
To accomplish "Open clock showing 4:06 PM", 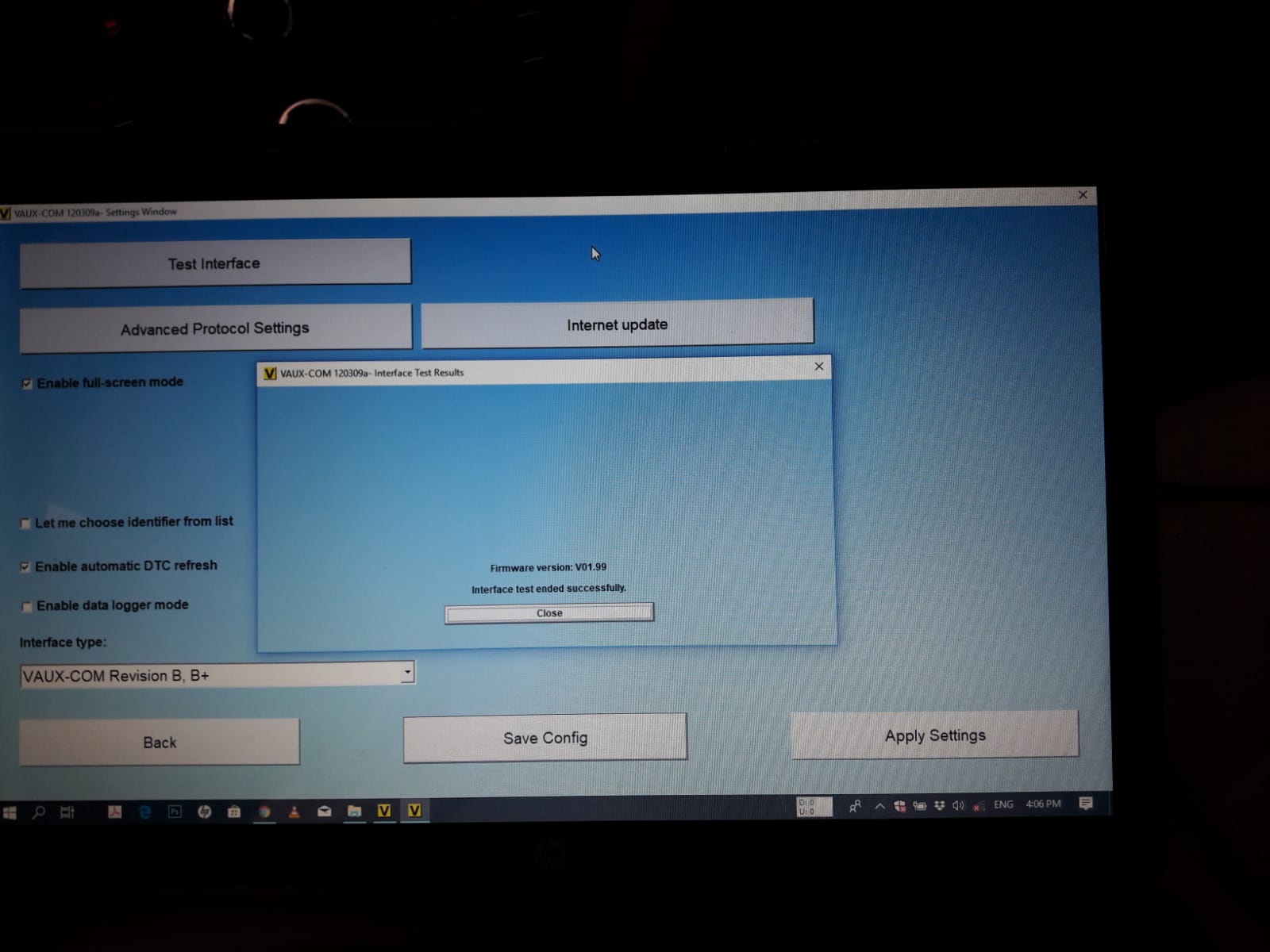I will coord(1043,804).
